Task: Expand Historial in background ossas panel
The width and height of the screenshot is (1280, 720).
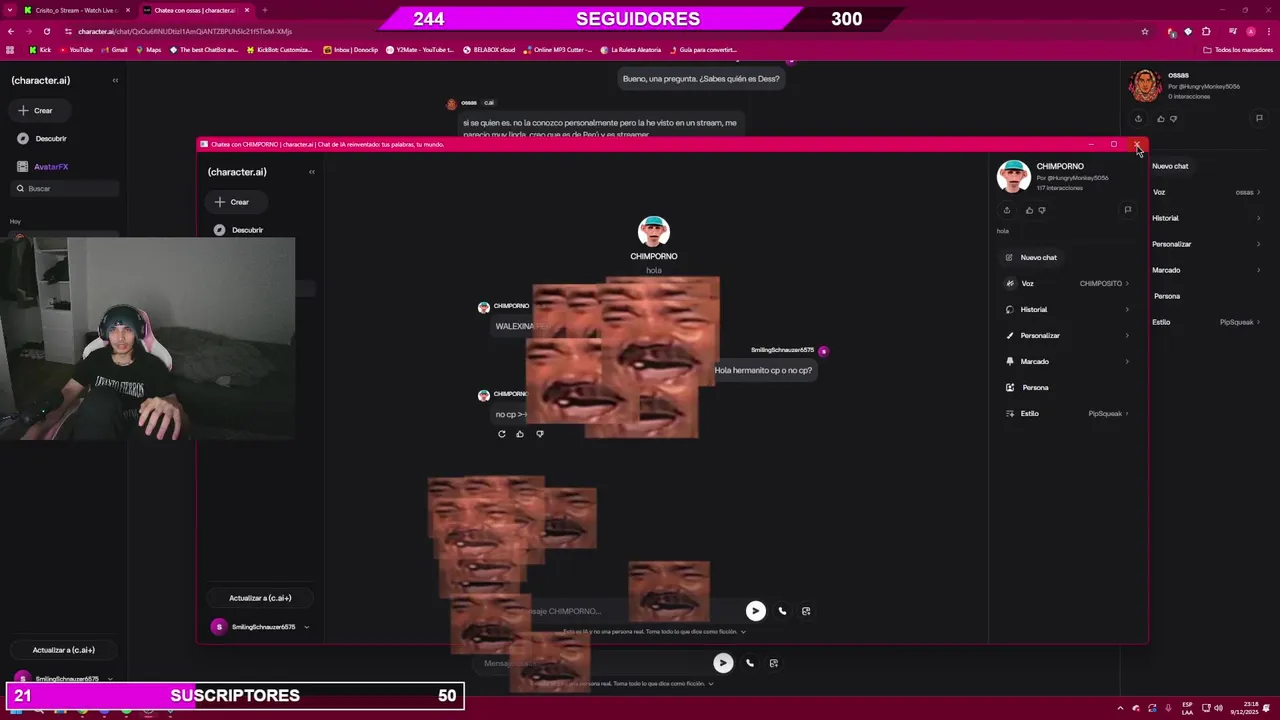Action: pyautogui.click(x=1206, y=218)
